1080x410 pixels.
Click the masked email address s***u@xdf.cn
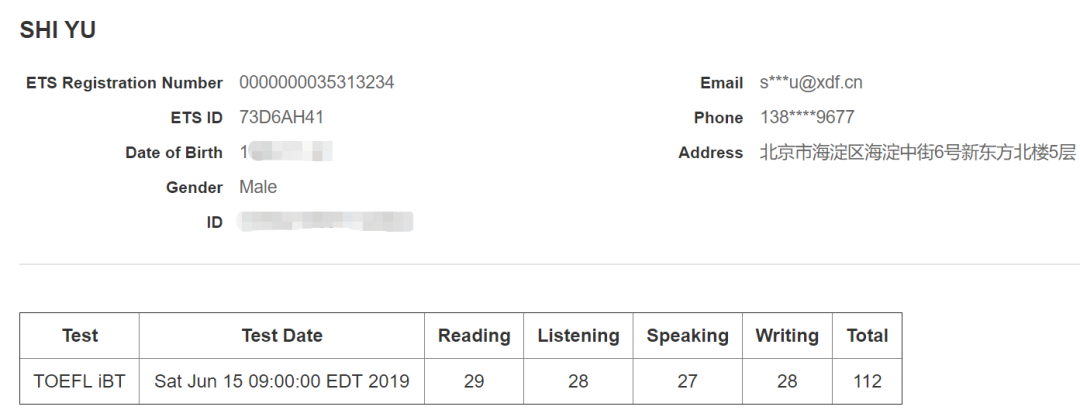(811, 83)
